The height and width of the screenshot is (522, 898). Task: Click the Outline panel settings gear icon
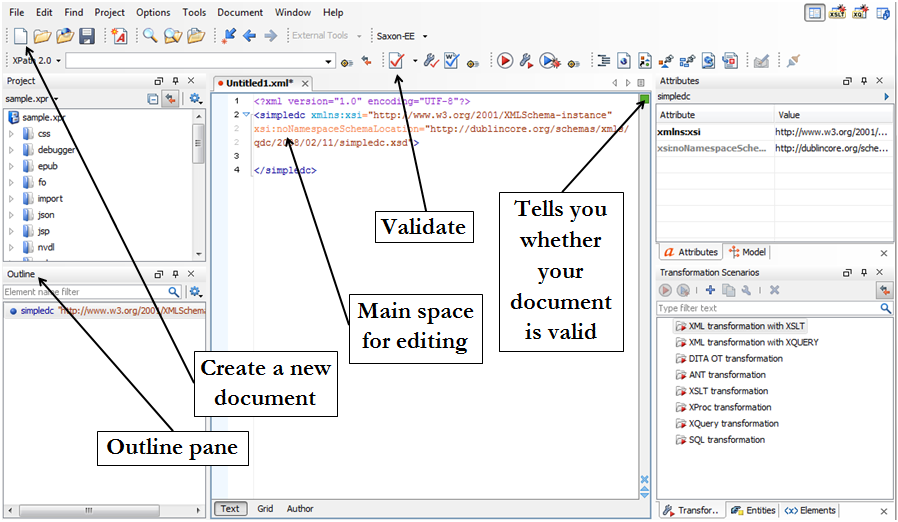tap(195, 292)
